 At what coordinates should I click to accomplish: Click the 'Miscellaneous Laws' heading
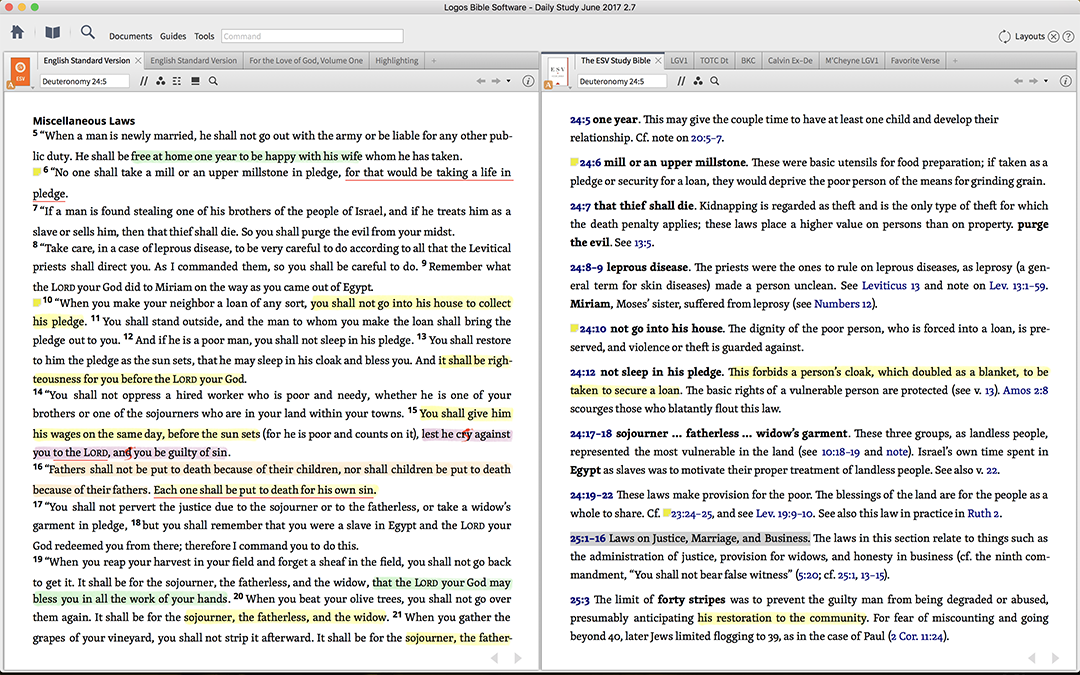tap(84, 121)
